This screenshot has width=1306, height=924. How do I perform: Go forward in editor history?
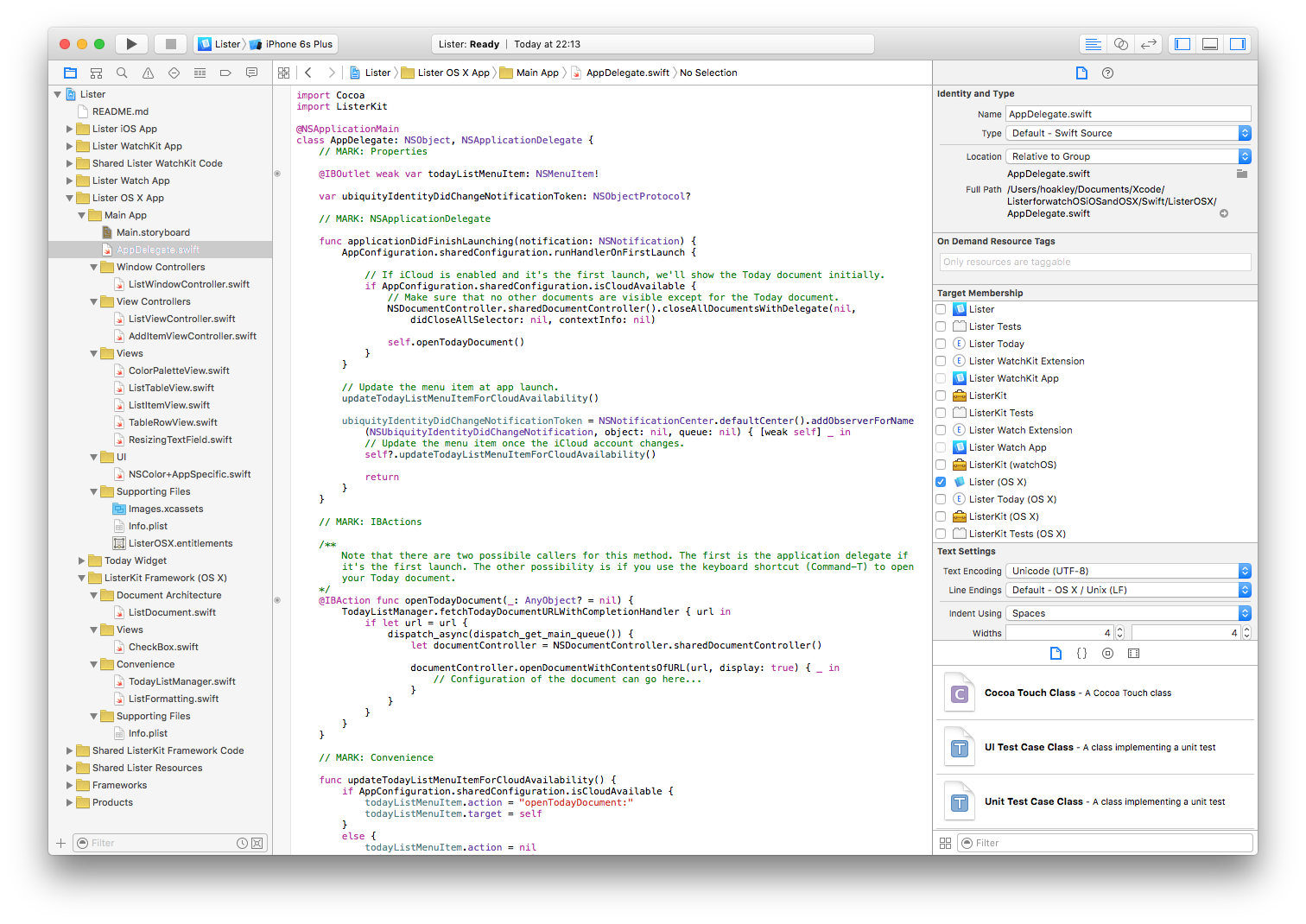point(332,73)
